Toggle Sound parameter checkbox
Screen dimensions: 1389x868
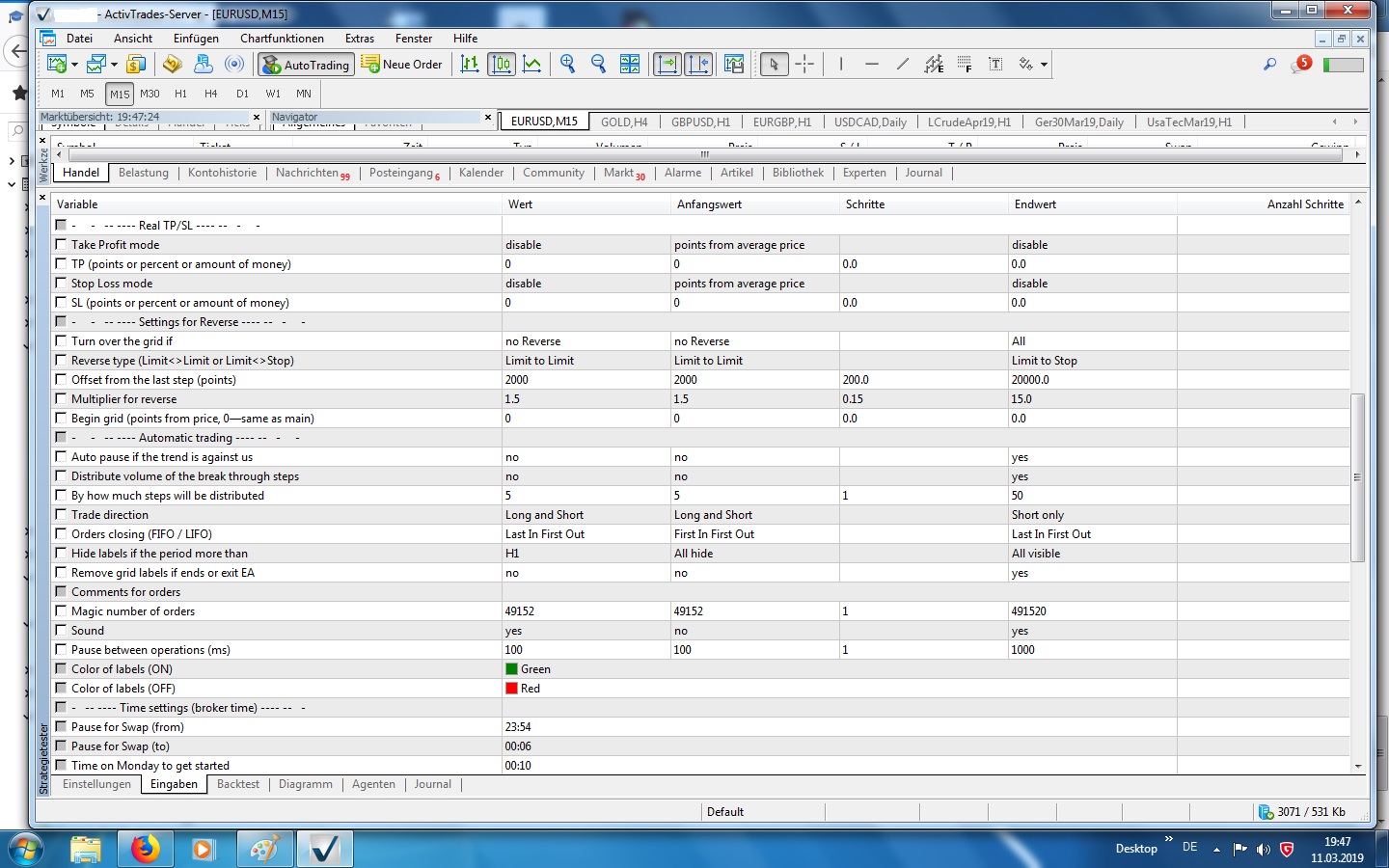pyautogui.click(x=62, y=631)
